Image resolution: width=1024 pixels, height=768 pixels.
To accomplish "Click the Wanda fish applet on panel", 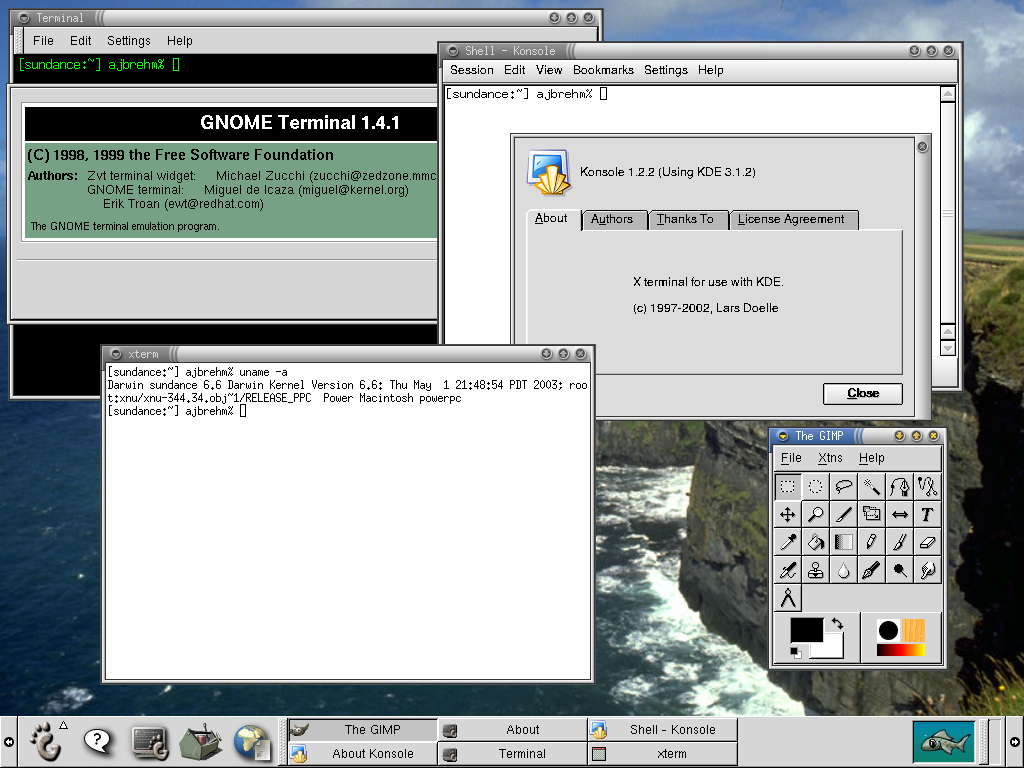I will 944,741.
